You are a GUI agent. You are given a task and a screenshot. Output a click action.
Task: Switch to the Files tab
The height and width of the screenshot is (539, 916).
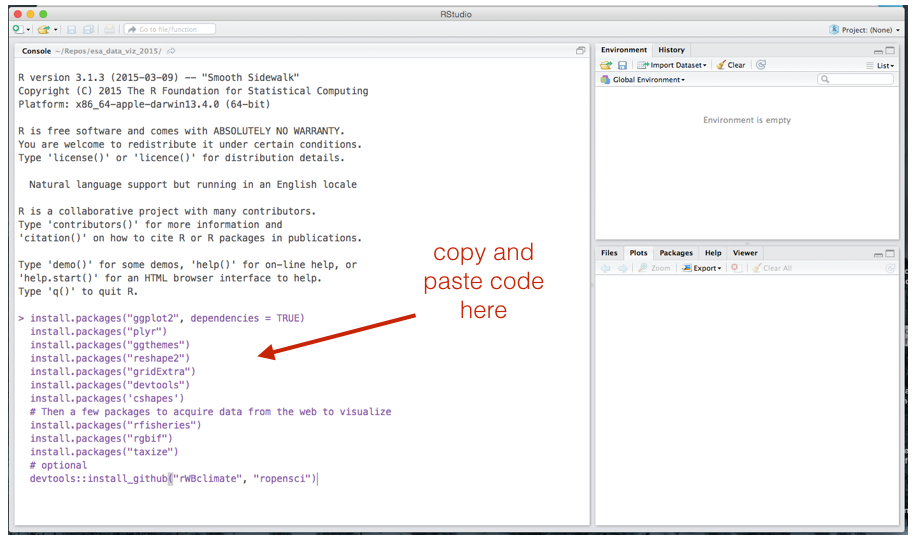click(x=609, y=253)
